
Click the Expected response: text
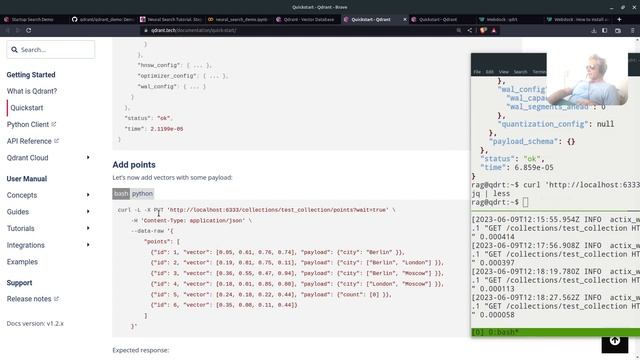141,350
